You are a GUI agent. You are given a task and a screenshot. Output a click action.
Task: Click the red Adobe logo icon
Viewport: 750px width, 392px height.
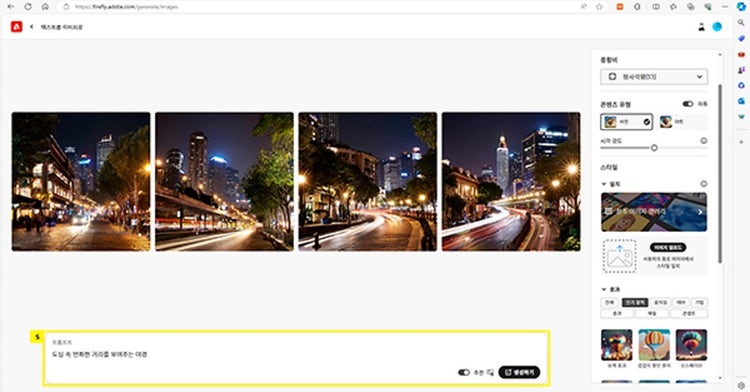(16, 27)
